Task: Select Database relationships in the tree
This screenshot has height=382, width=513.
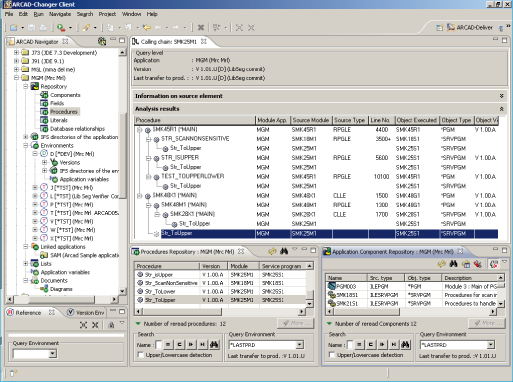Action: pyautogui.click(x=77, y=129)
